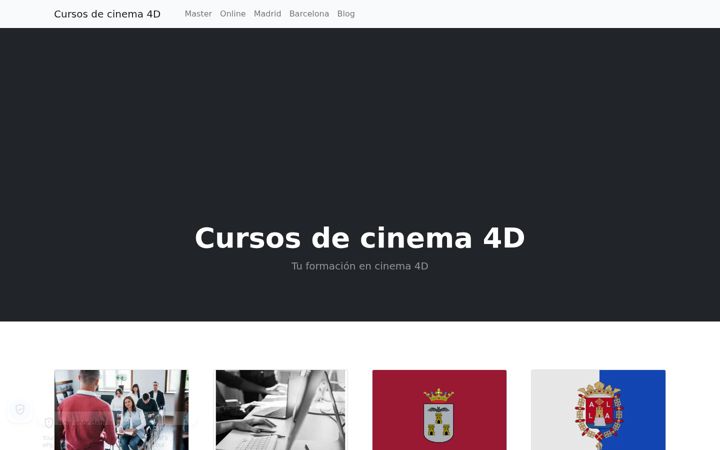Select Madrid in the navigation bar

(267, 14)
